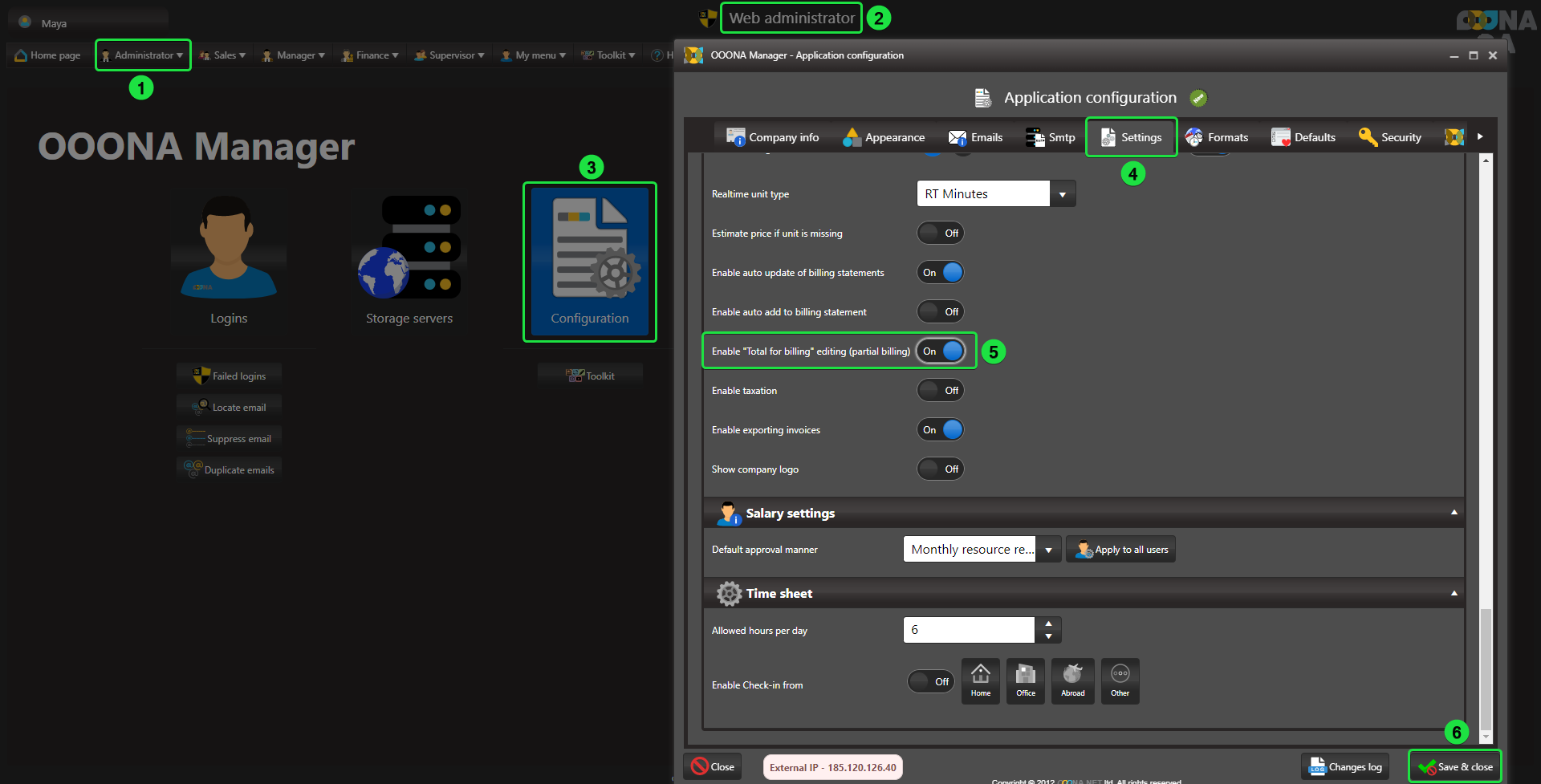Switch to the Security tab
The height and width of the screenshot is (784, 1541).
[1390, 137]
